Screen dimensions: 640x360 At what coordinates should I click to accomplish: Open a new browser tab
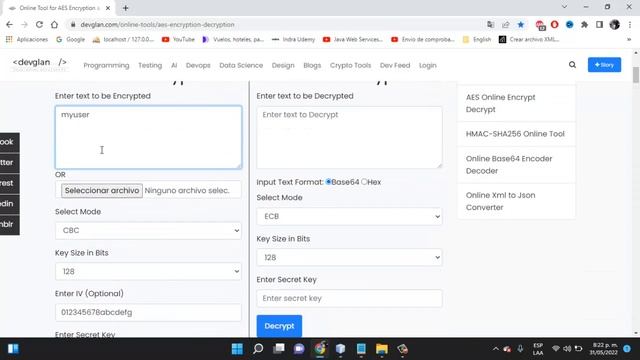126,8
